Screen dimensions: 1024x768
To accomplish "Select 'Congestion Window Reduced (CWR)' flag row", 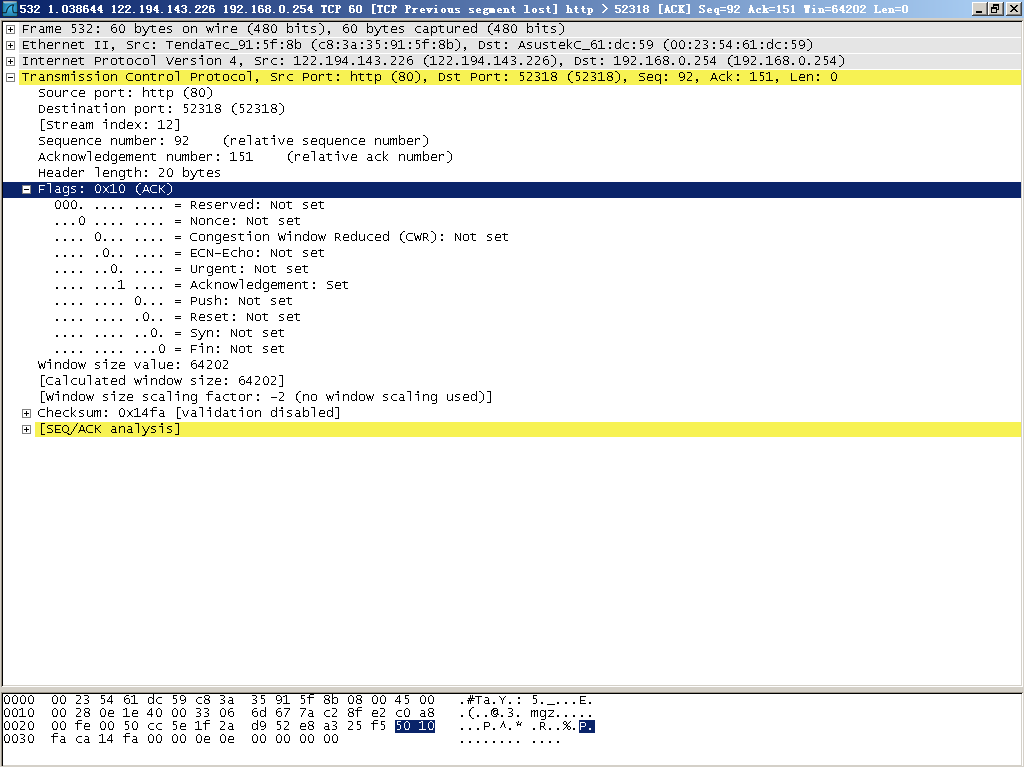I will click(x=281, y=237).
